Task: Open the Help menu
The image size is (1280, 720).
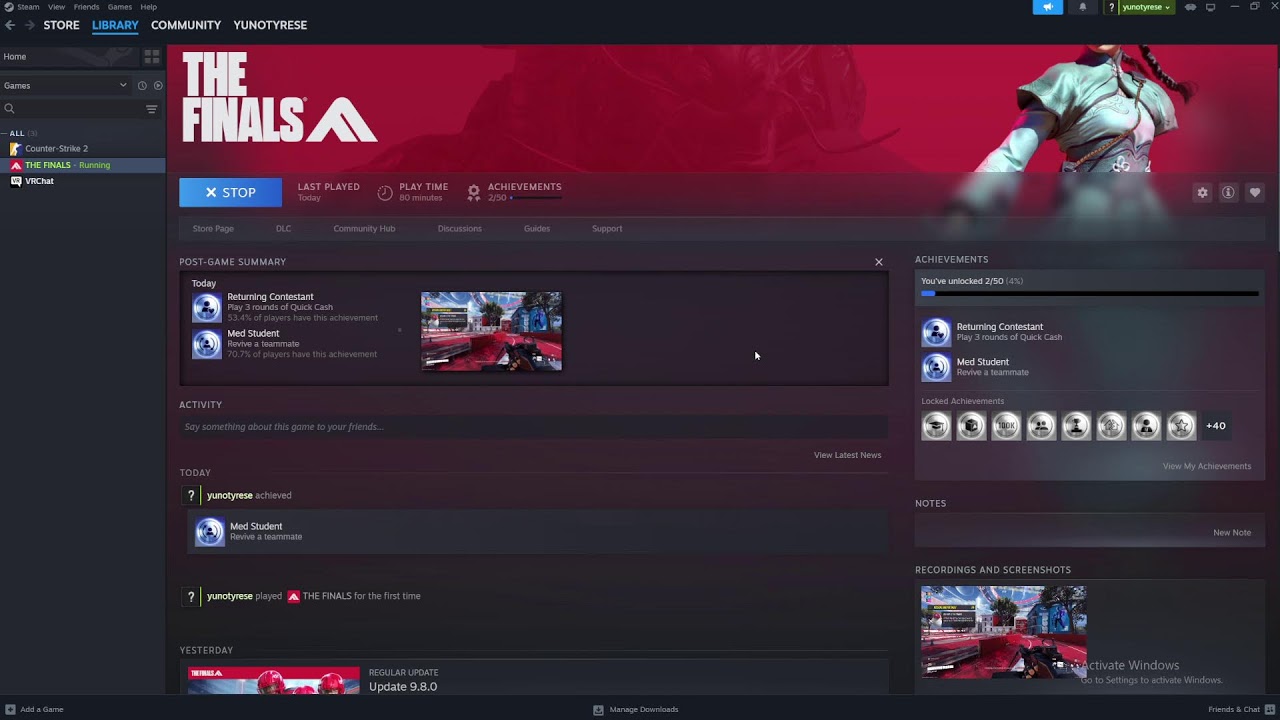Action: click(x=148, y=7)
